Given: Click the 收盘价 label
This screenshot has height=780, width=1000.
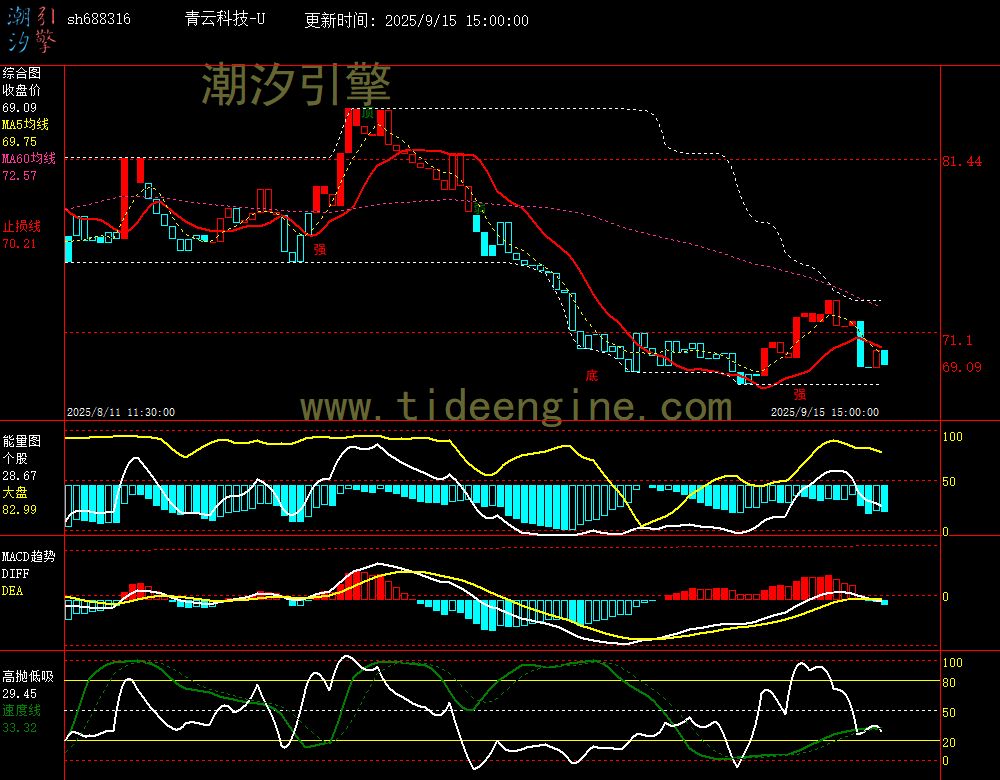Looking at the screenshot, I should coord(22,91).
